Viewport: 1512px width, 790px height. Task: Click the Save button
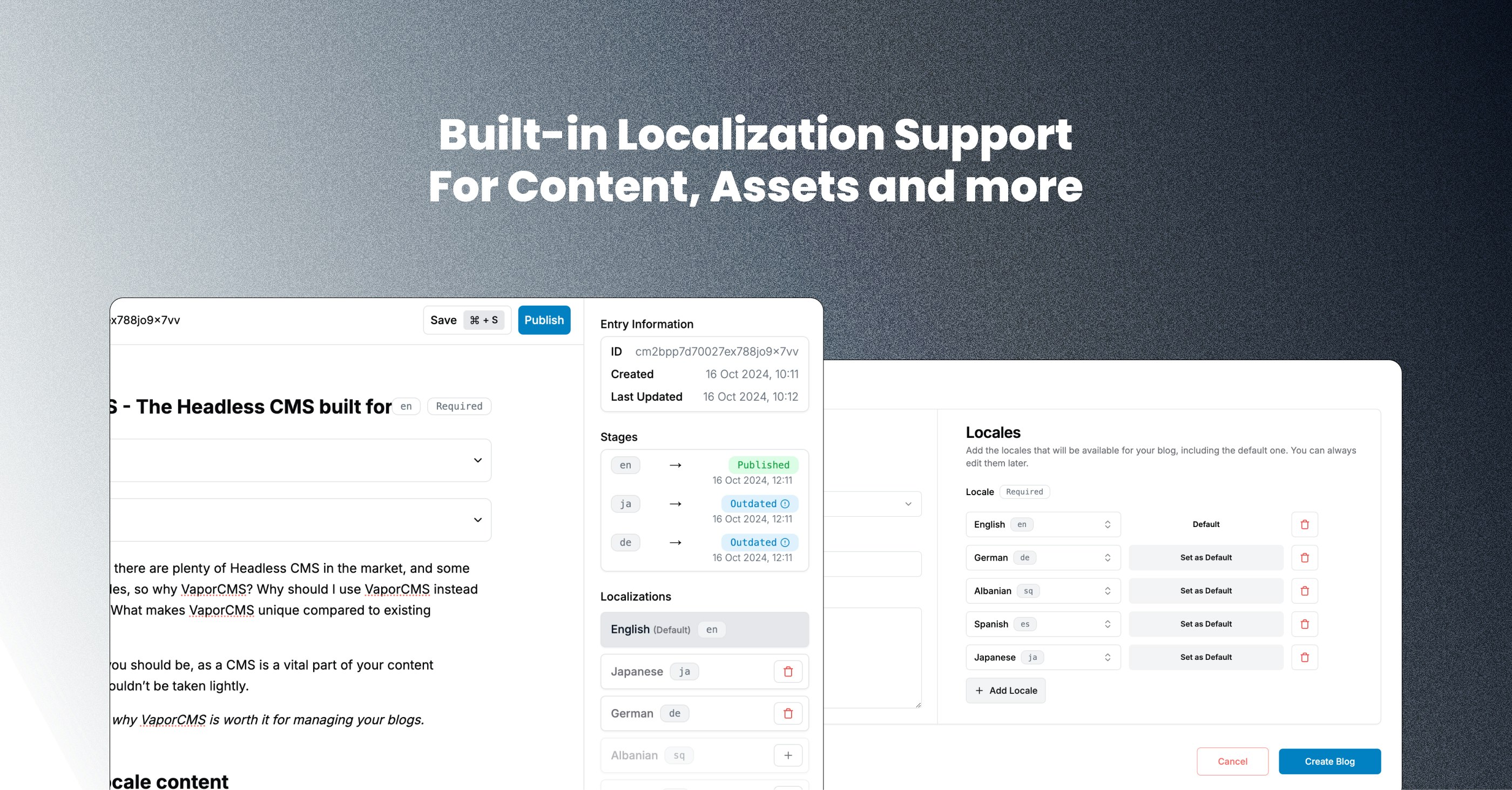pos(467,320)
